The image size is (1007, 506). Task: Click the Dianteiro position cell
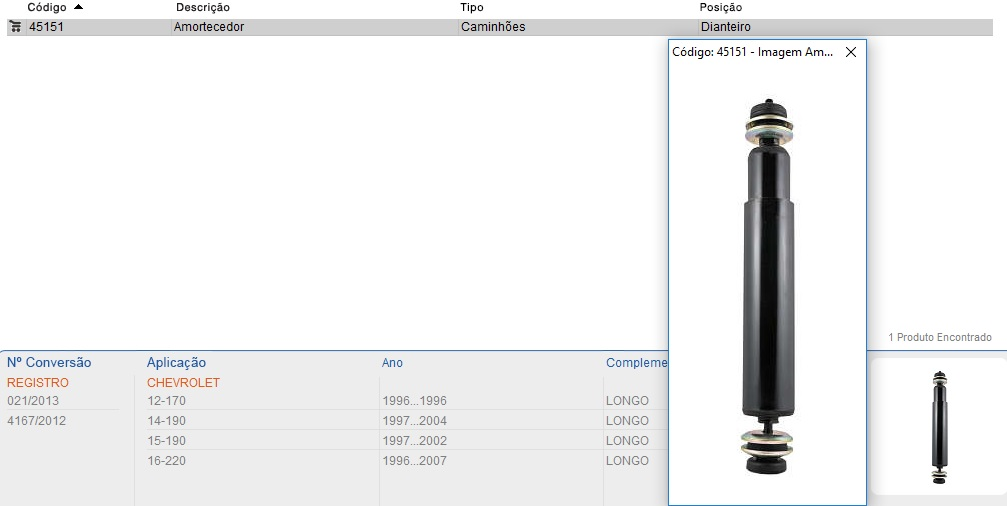click(x=725, y=27)
